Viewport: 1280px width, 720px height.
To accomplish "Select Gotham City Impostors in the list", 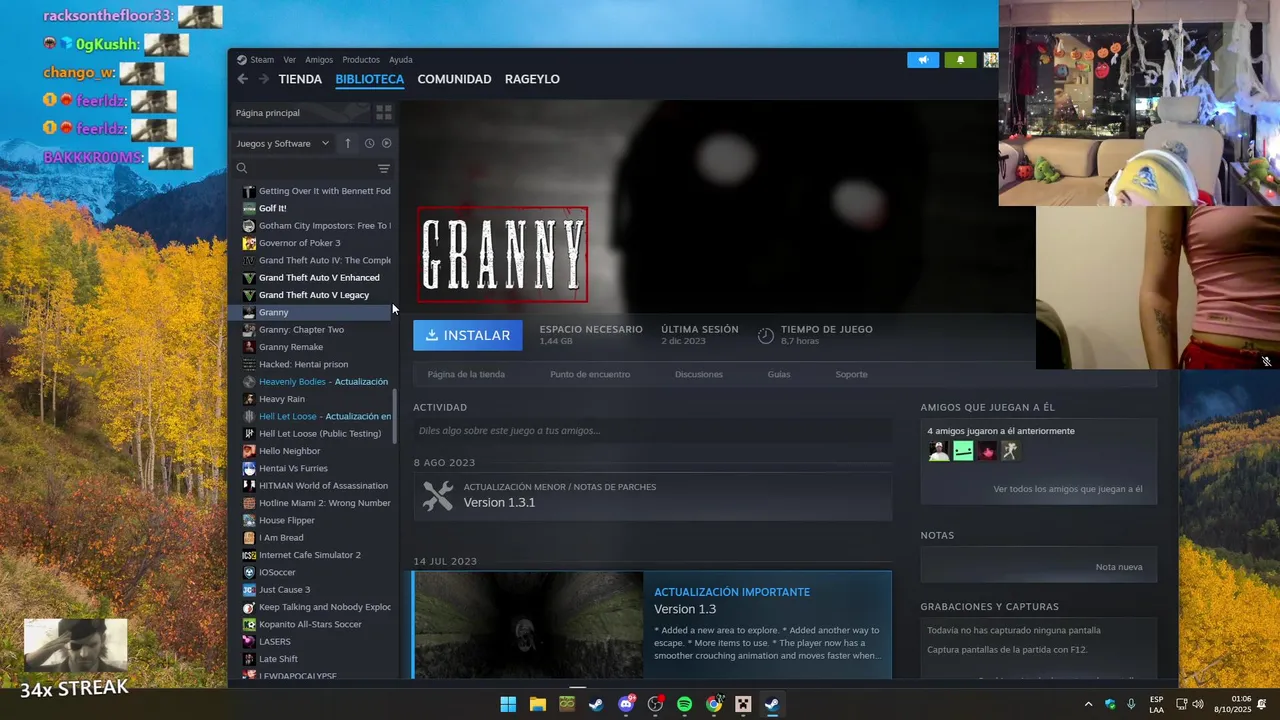I will (316, 225).
